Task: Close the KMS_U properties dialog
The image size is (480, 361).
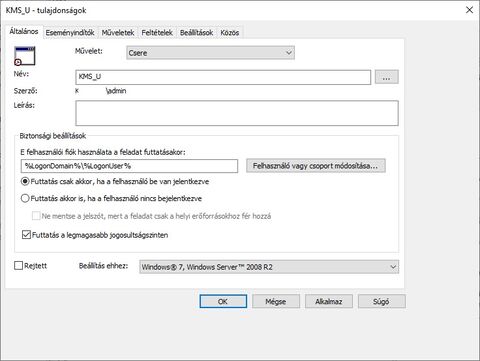Action: (469, 10)
